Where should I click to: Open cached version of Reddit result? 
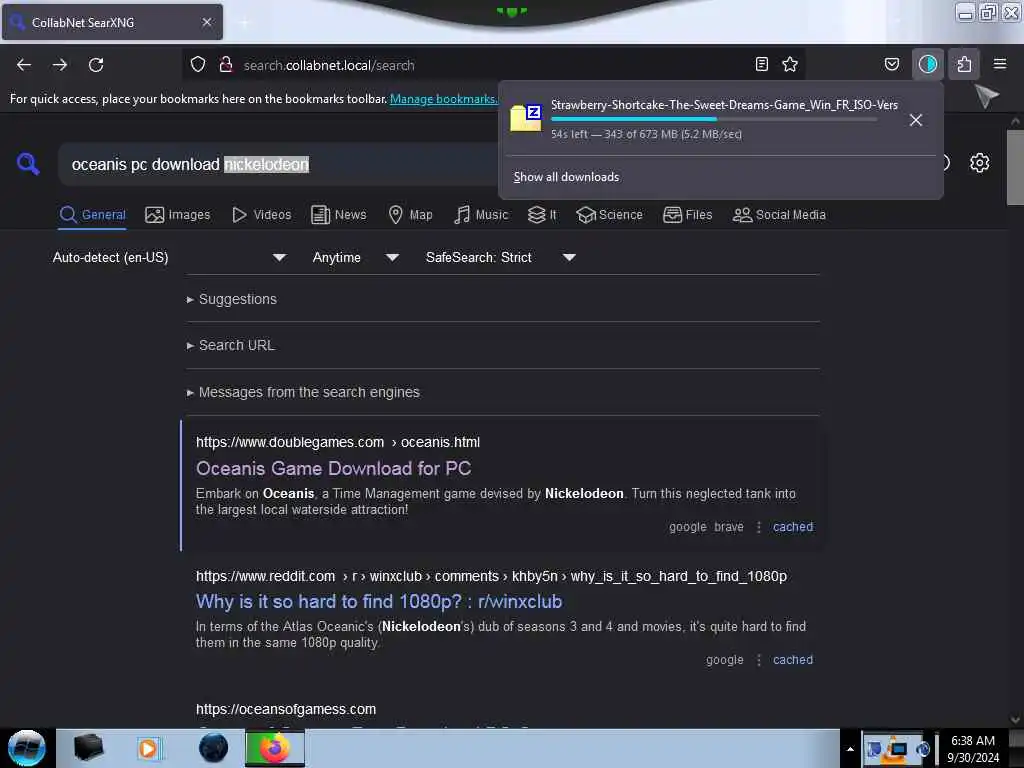pos(793,660)
